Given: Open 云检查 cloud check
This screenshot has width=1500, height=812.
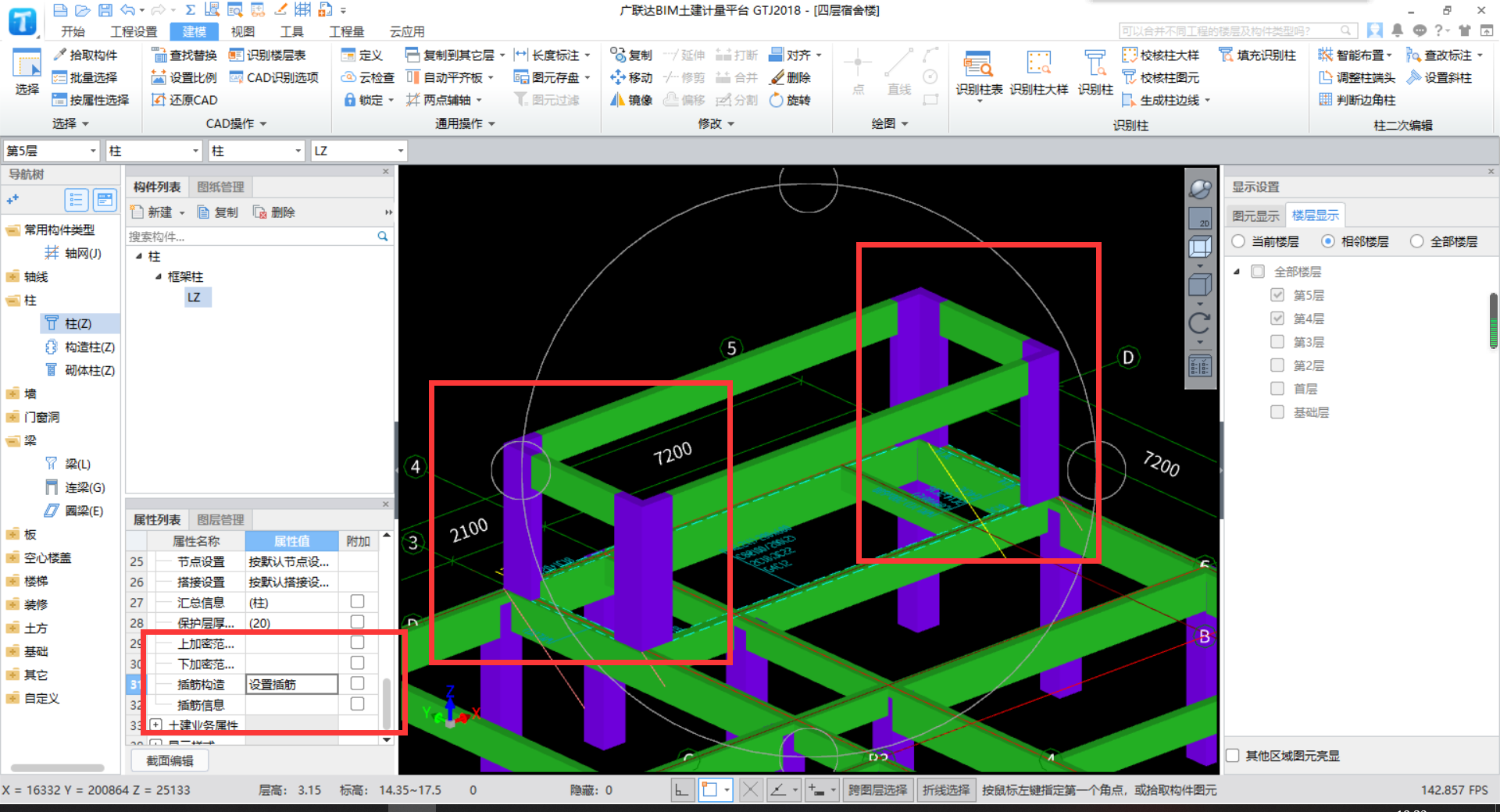Looking at the screenshot, I should click(x=368, y=77).
